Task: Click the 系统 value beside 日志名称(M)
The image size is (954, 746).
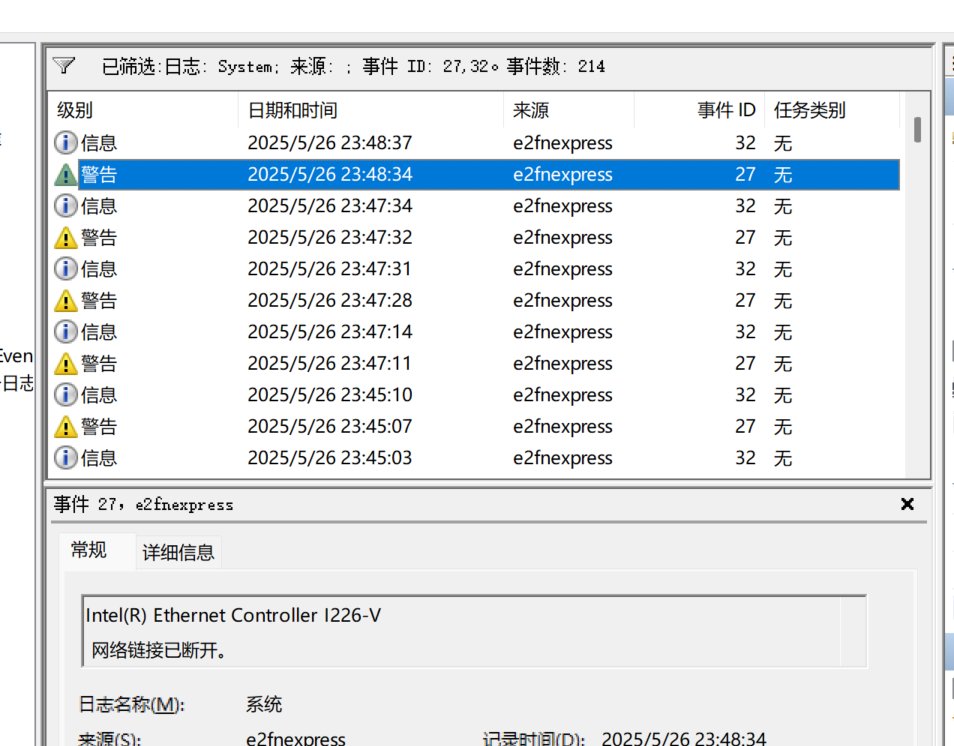Action: (263, 705)
